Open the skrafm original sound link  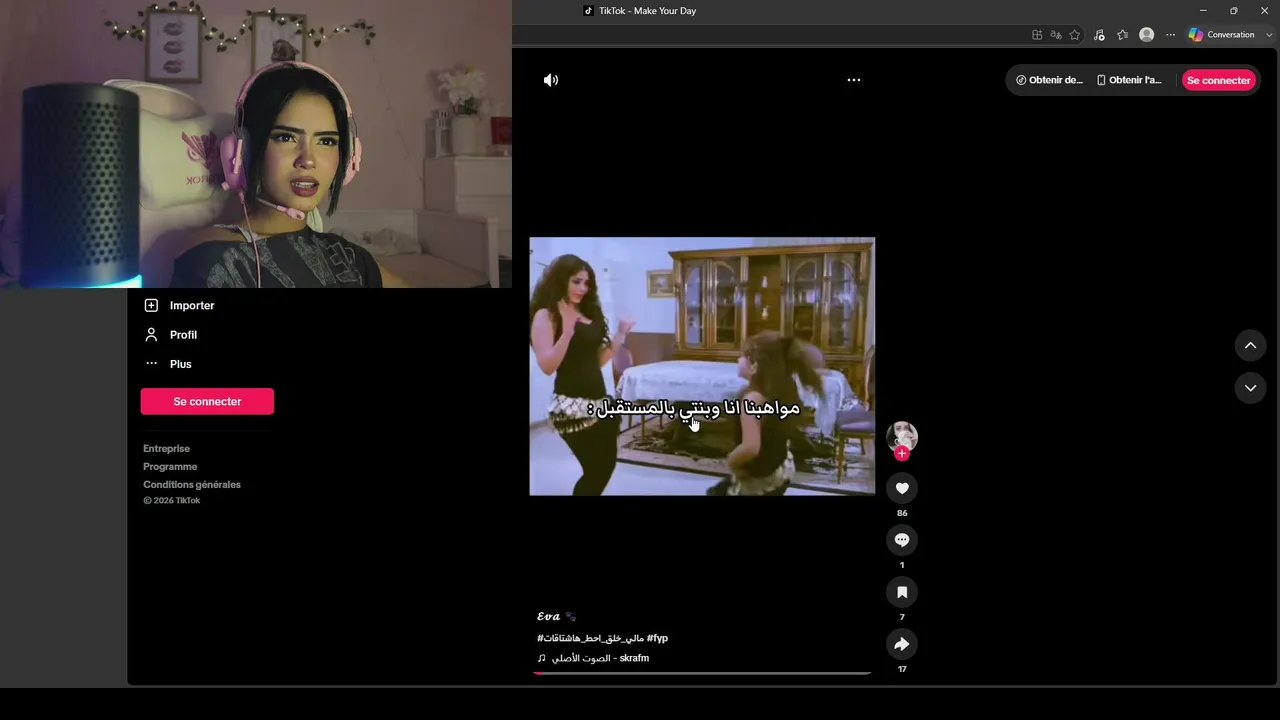tap(600, 658)
